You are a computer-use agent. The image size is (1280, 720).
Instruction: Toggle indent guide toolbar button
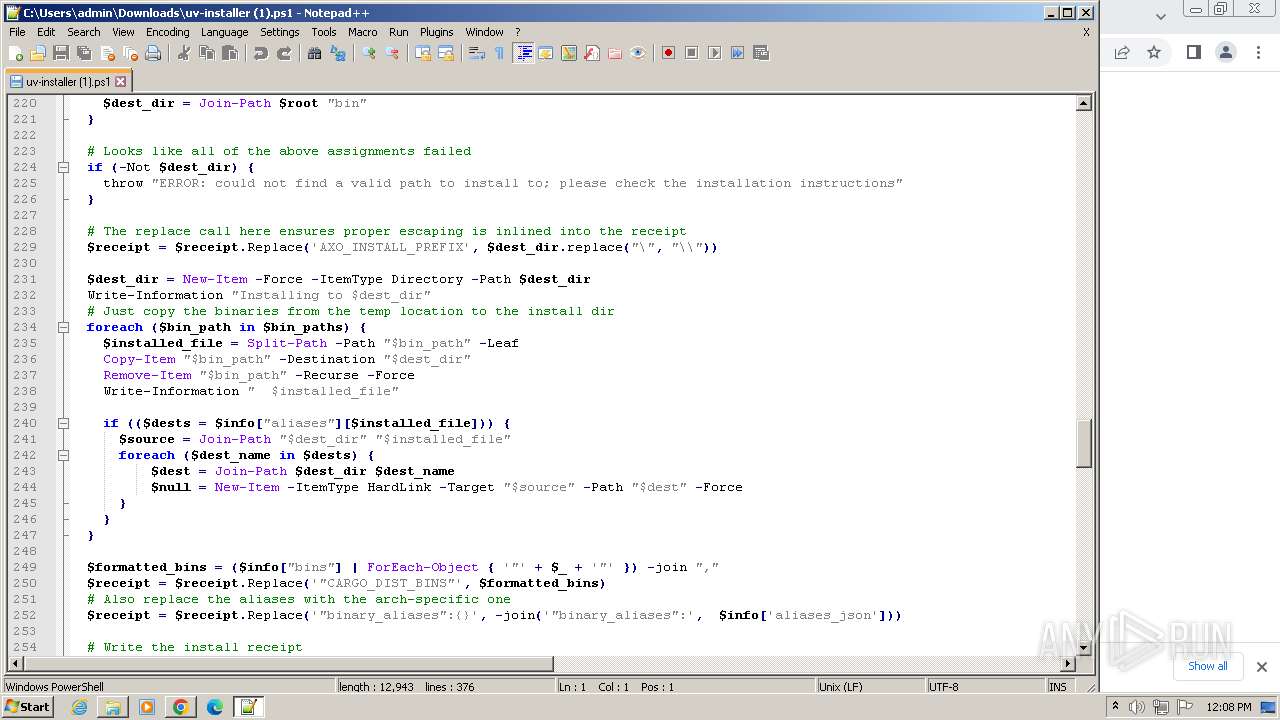523,53
